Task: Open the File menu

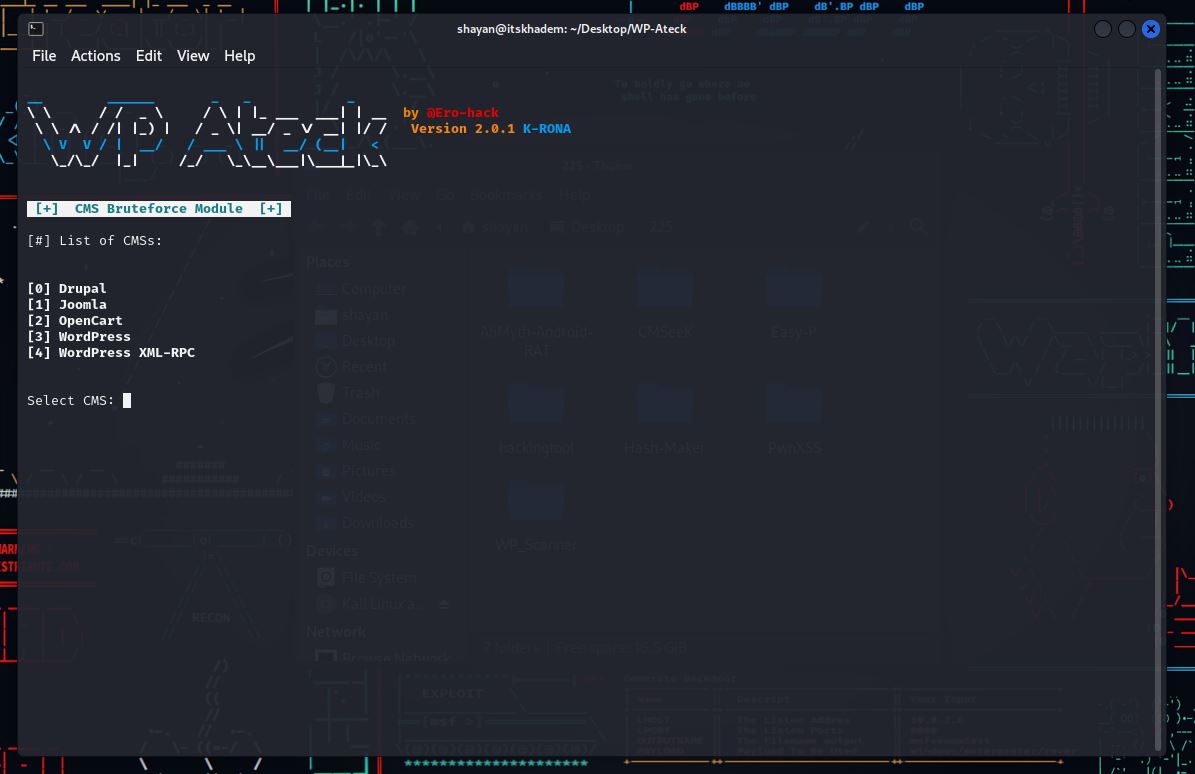Action: click(x=44, y=56)
